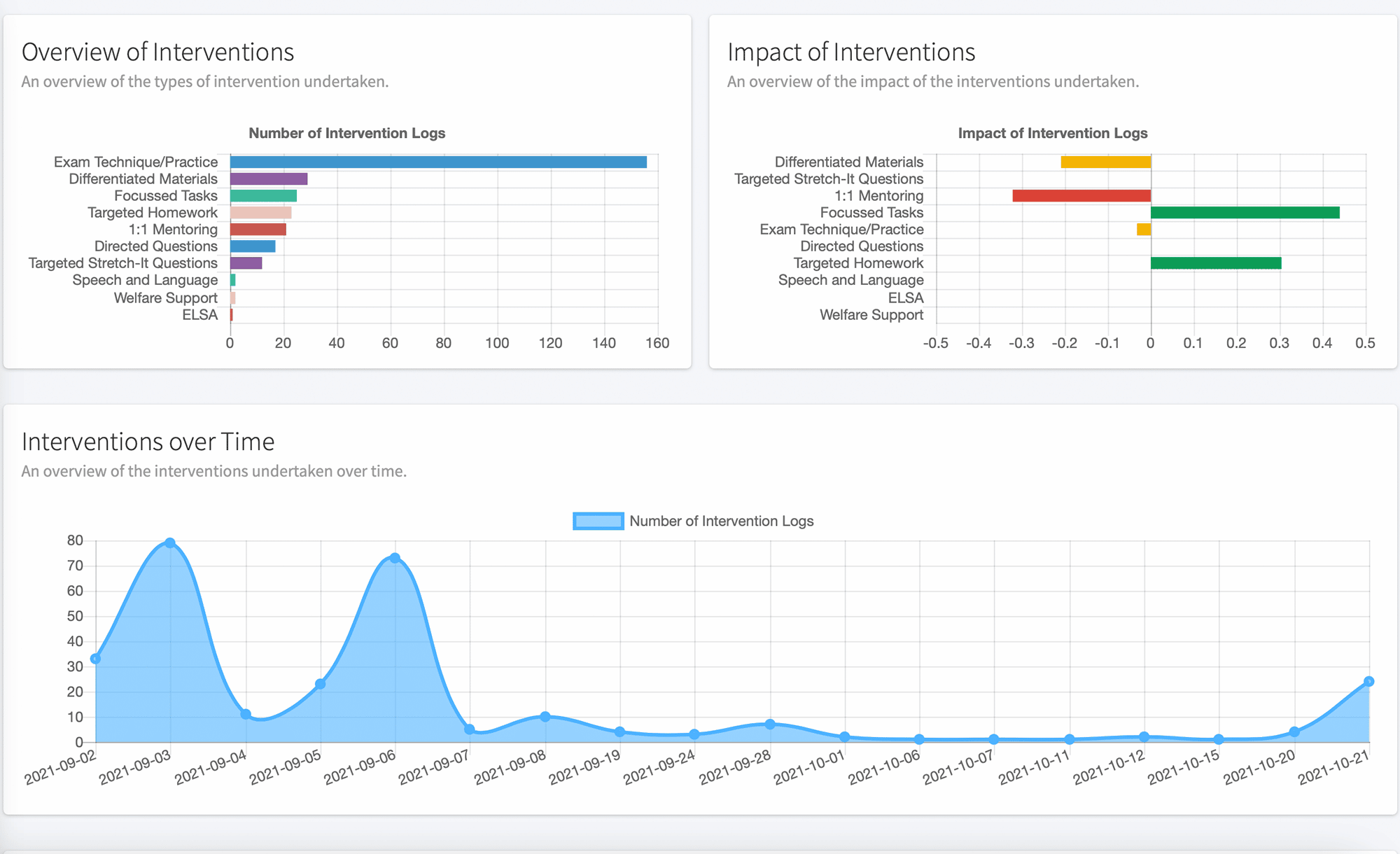Click the ELSA label in Overview chart
Screen dimensions: 1400x854
(200, 315)
